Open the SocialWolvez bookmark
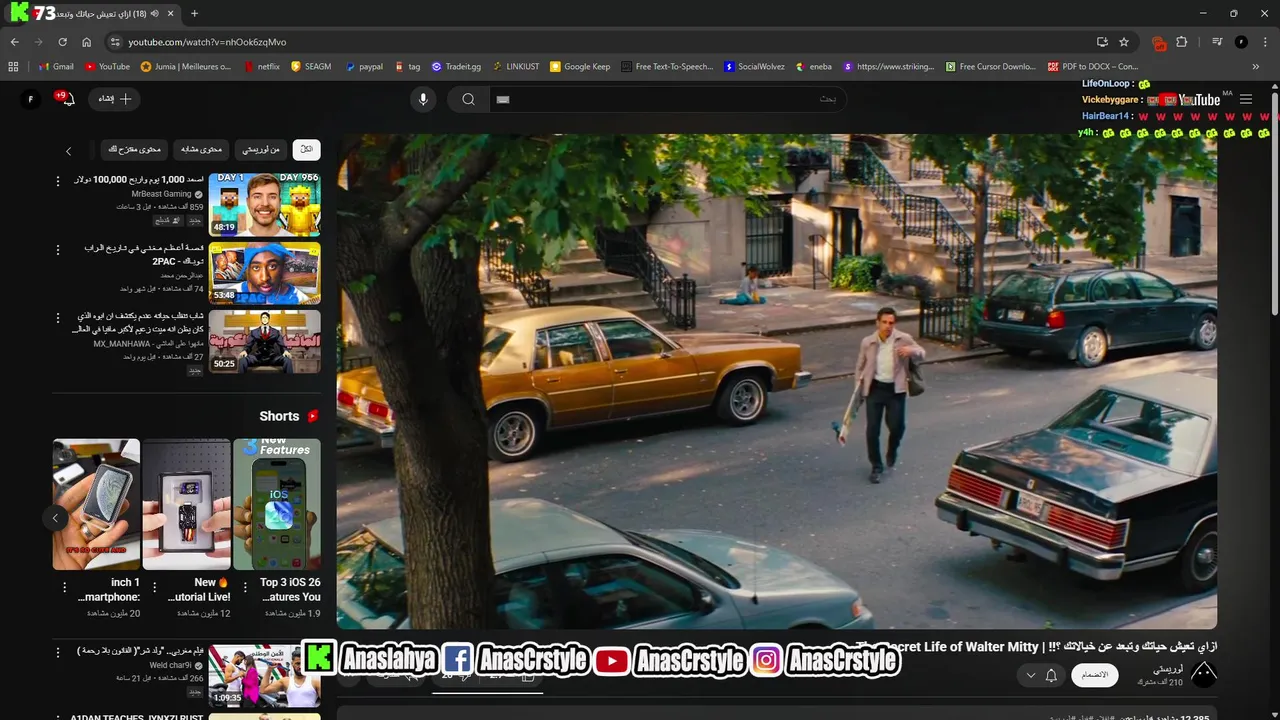1280x720 pixels. pyautogui.click(x=754, y=67)
